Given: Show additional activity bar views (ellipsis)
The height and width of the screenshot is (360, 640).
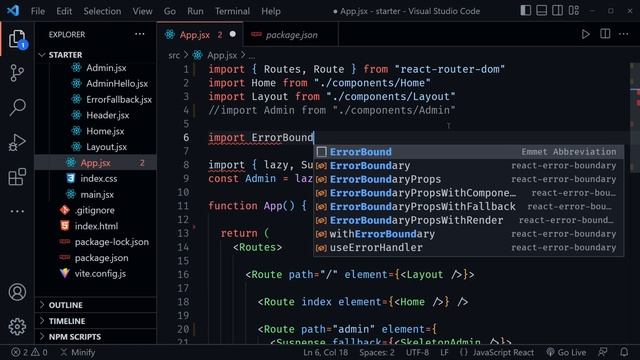Looking at the screenshot, I should click(17, 211).
